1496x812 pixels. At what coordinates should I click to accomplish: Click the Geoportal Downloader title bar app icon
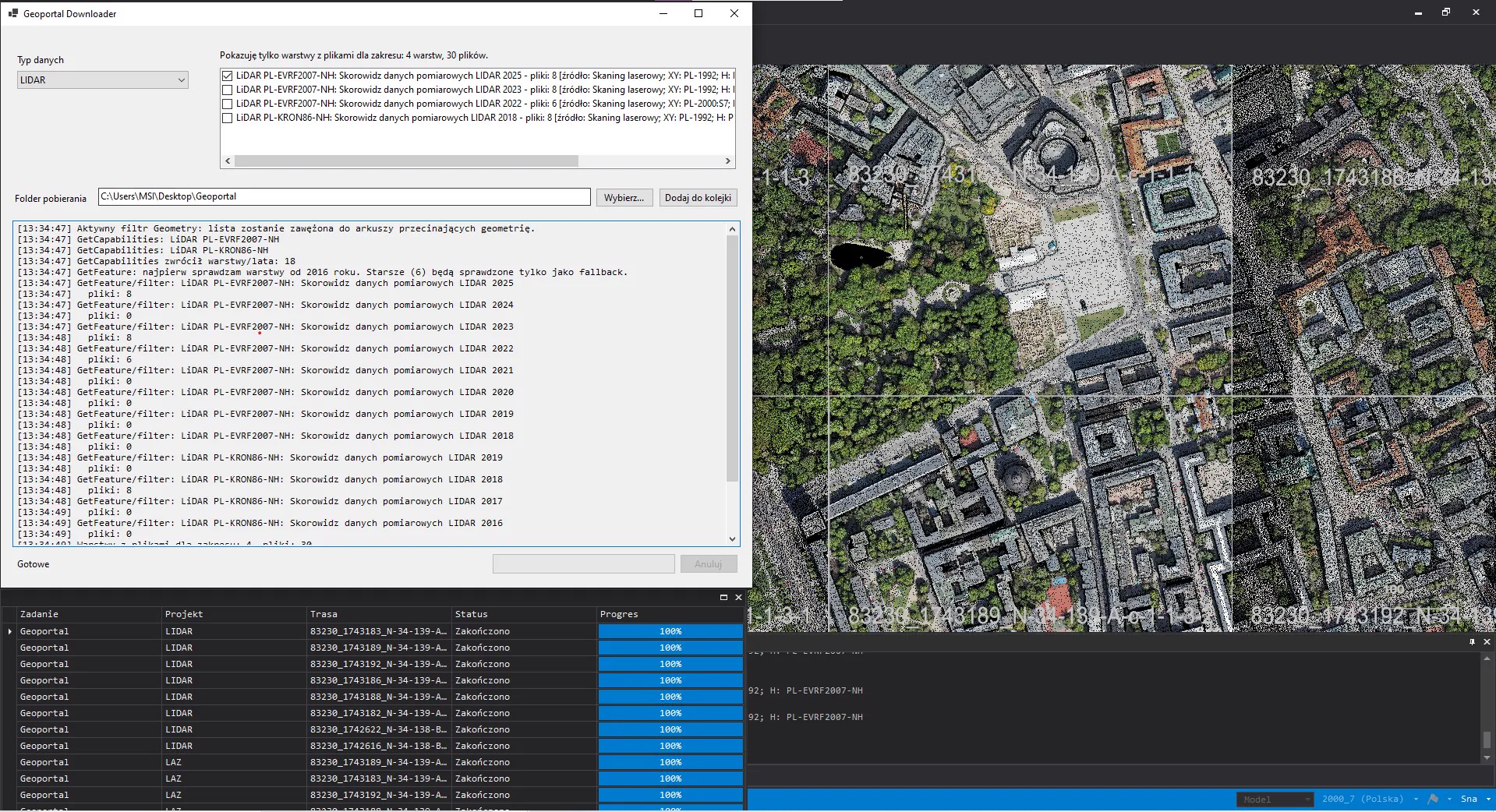[12, 13]
